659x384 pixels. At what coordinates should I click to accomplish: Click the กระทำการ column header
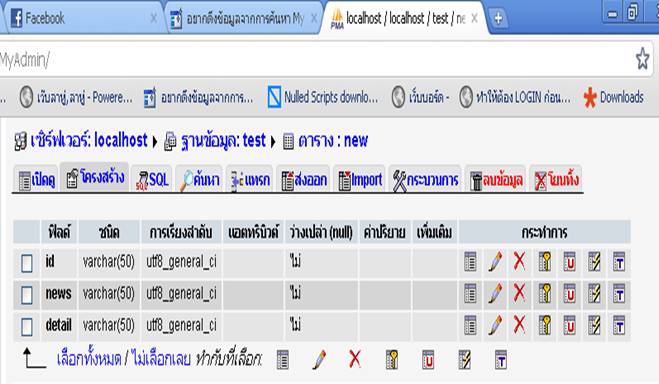(x=544, y=232)
